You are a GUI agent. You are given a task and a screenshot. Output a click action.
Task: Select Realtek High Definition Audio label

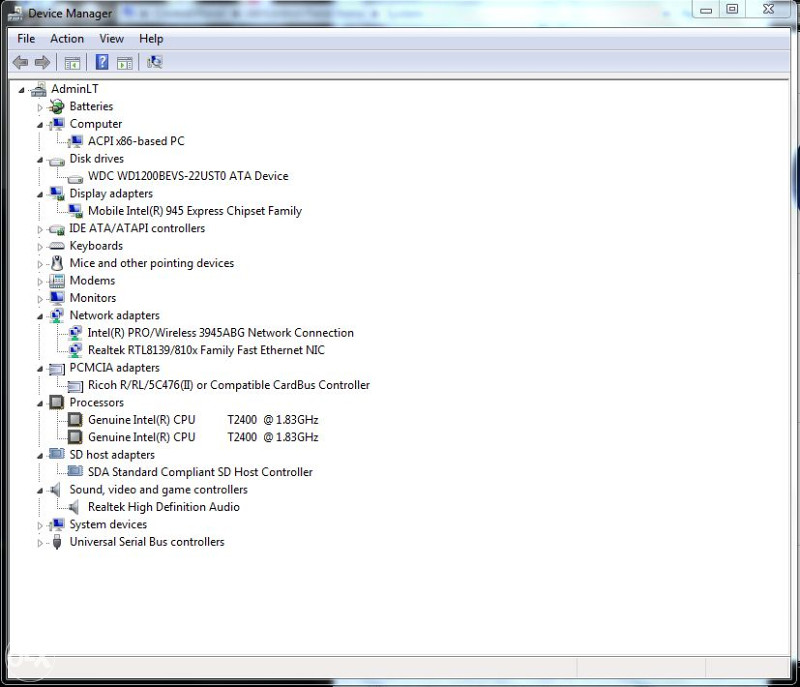(164, 507)
